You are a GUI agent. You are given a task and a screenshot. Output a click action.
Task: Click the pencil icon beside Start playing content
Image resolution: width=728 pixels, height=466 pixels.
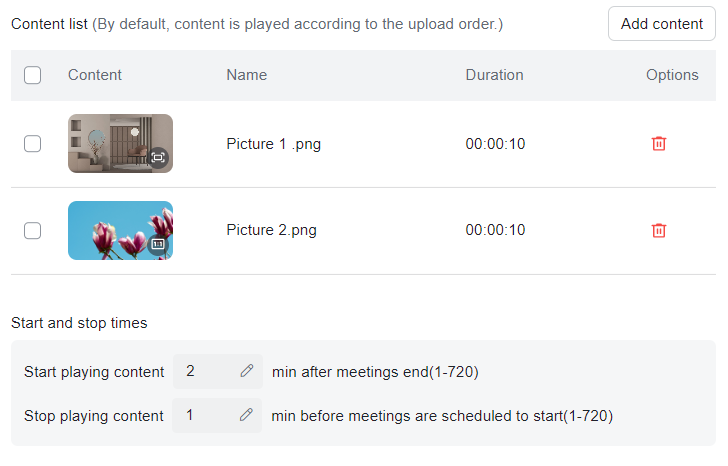pos(247,371)
